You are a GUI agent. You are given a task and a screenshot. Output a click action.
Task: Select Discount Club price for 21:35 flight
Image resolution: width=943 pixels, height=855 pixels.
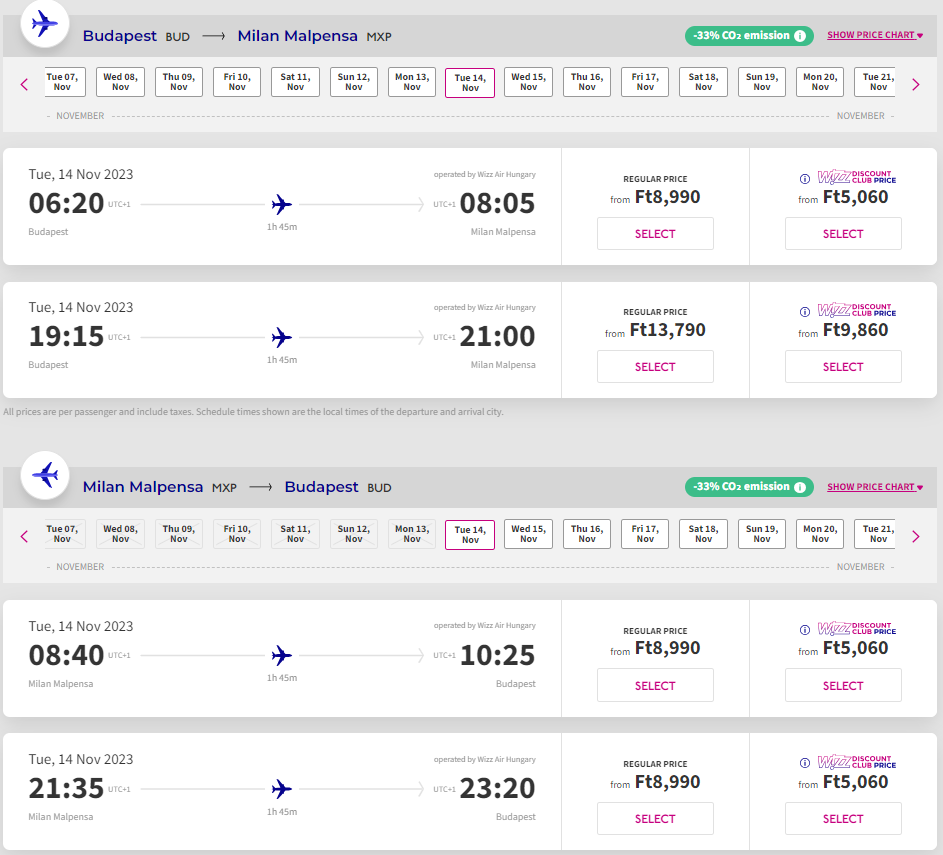coord(843,819)
